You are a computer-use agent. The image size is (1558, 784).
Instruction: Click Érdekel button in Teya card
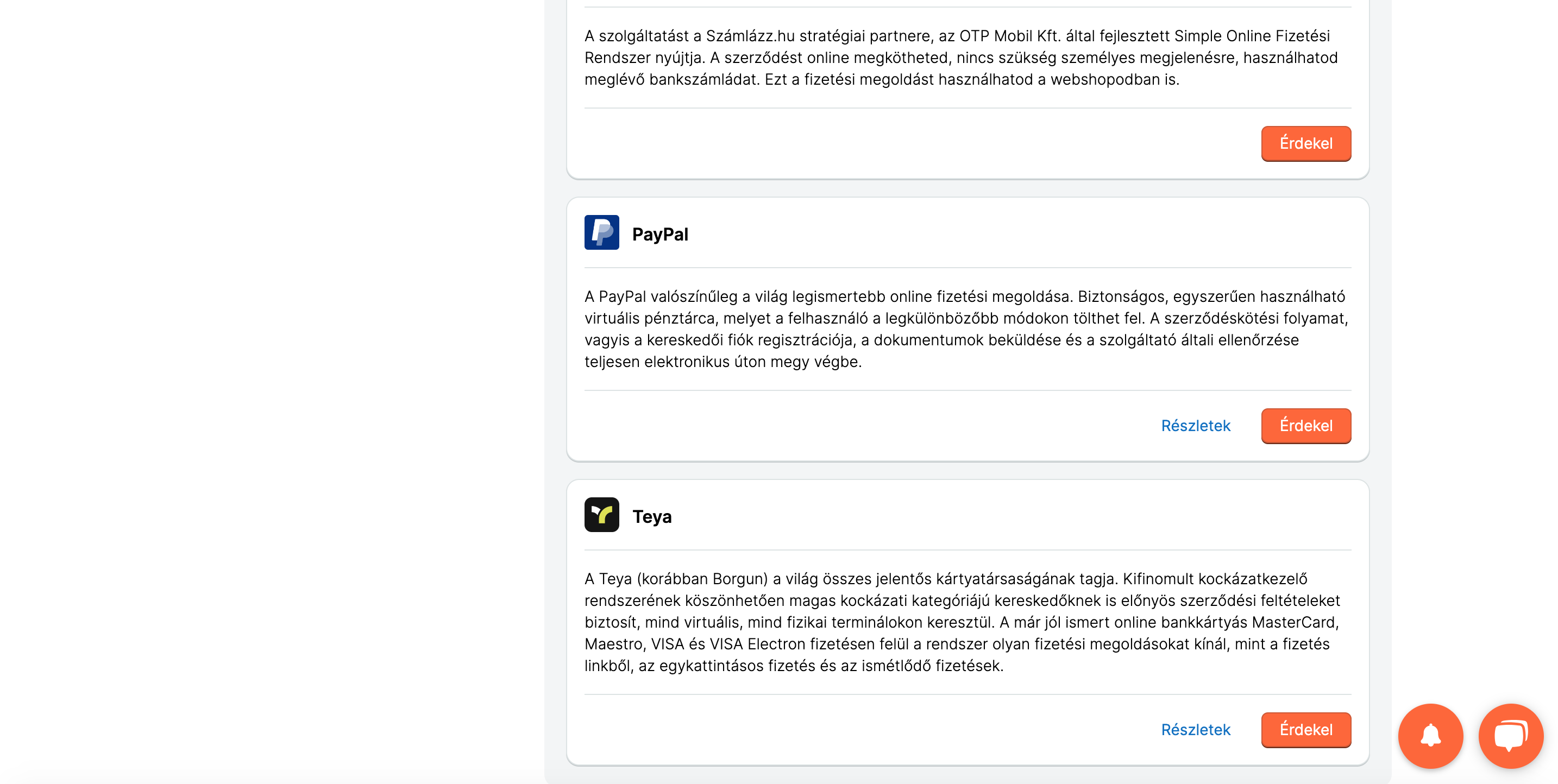[1306, 730]
